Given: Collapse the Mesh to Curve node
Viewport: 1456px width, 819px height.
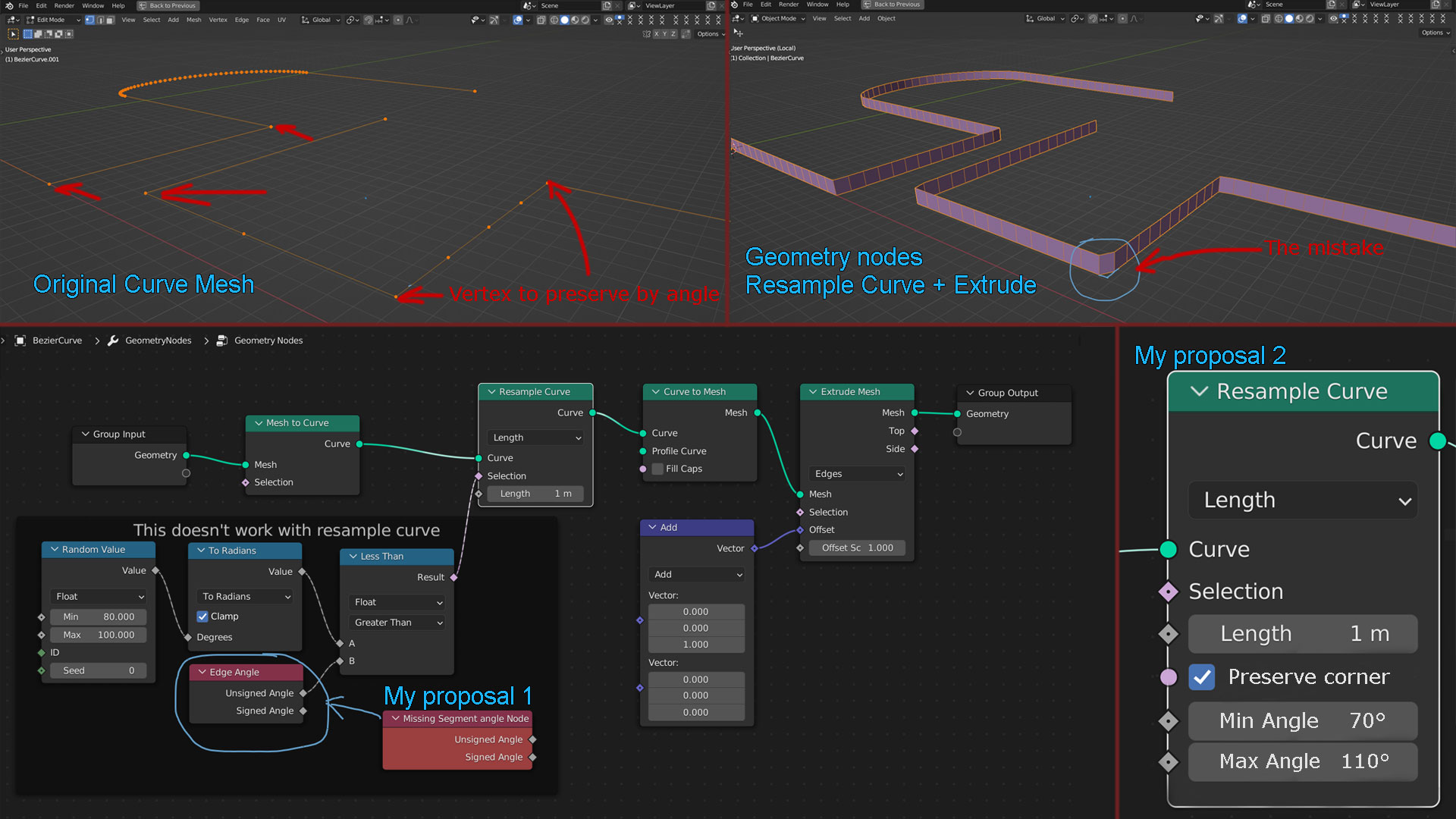Looking at the screenshot, I should pos(259,423).
